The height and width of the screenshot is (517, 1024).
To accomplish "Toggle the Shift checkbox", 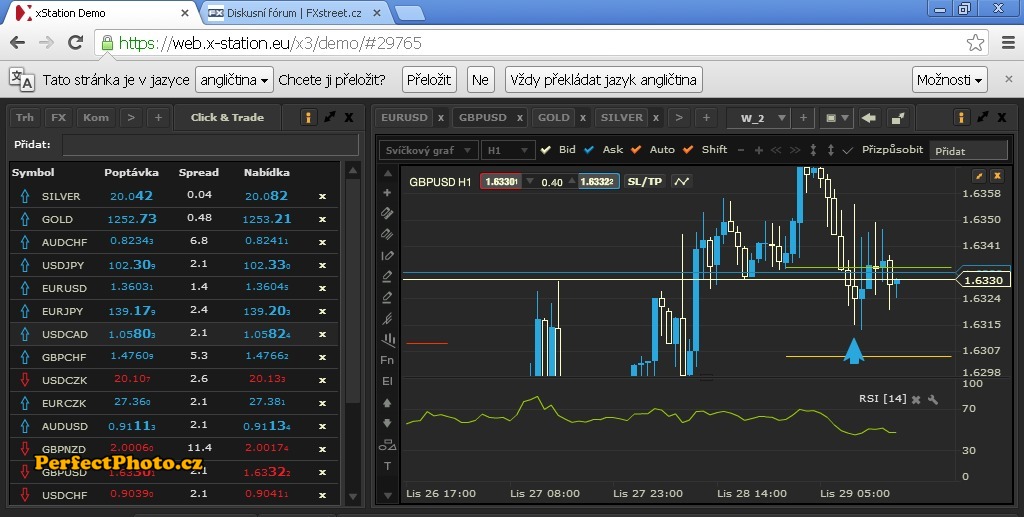I will 688,150.
